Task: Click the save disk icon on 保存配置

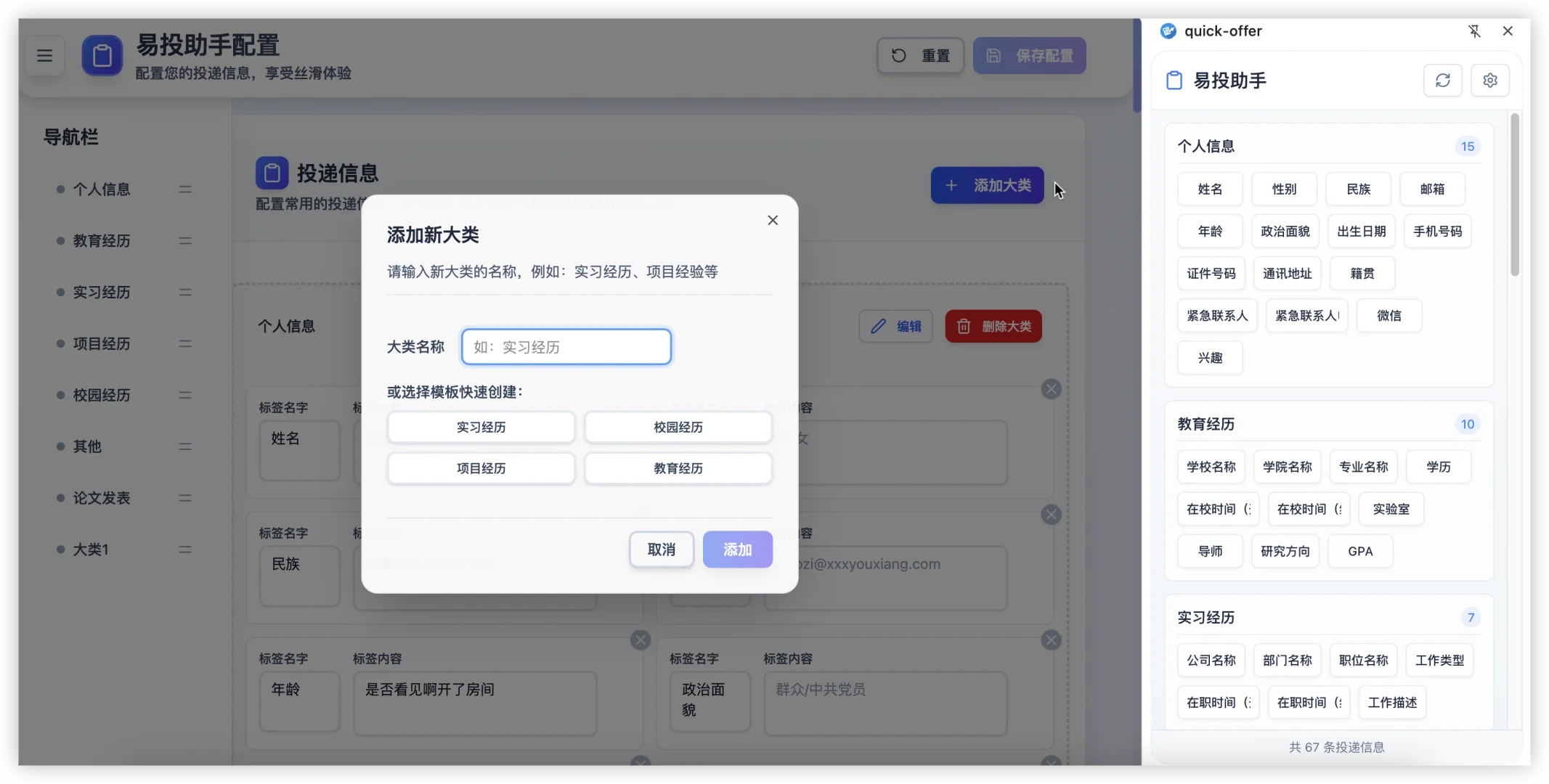Action: coord(993,55)
